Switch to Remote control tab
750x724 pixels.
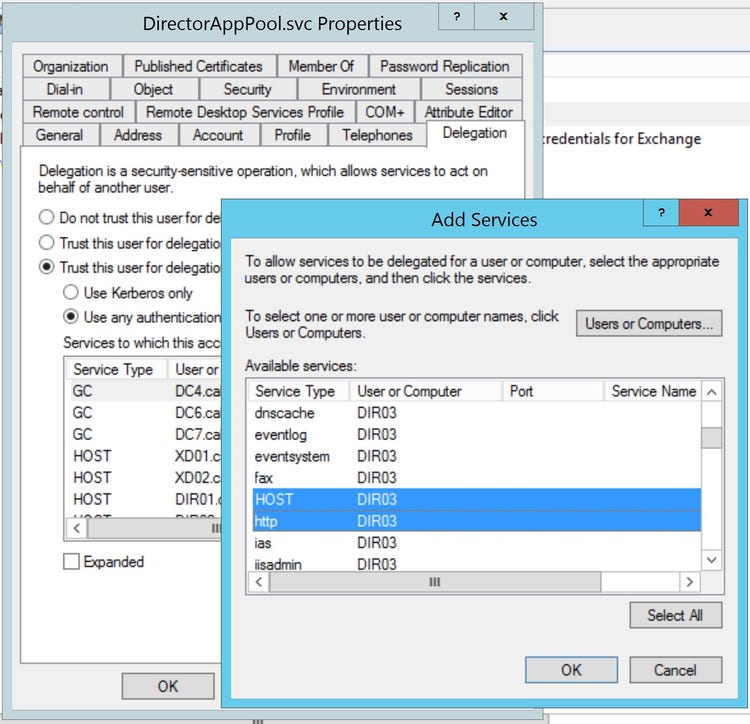[78, 112]
